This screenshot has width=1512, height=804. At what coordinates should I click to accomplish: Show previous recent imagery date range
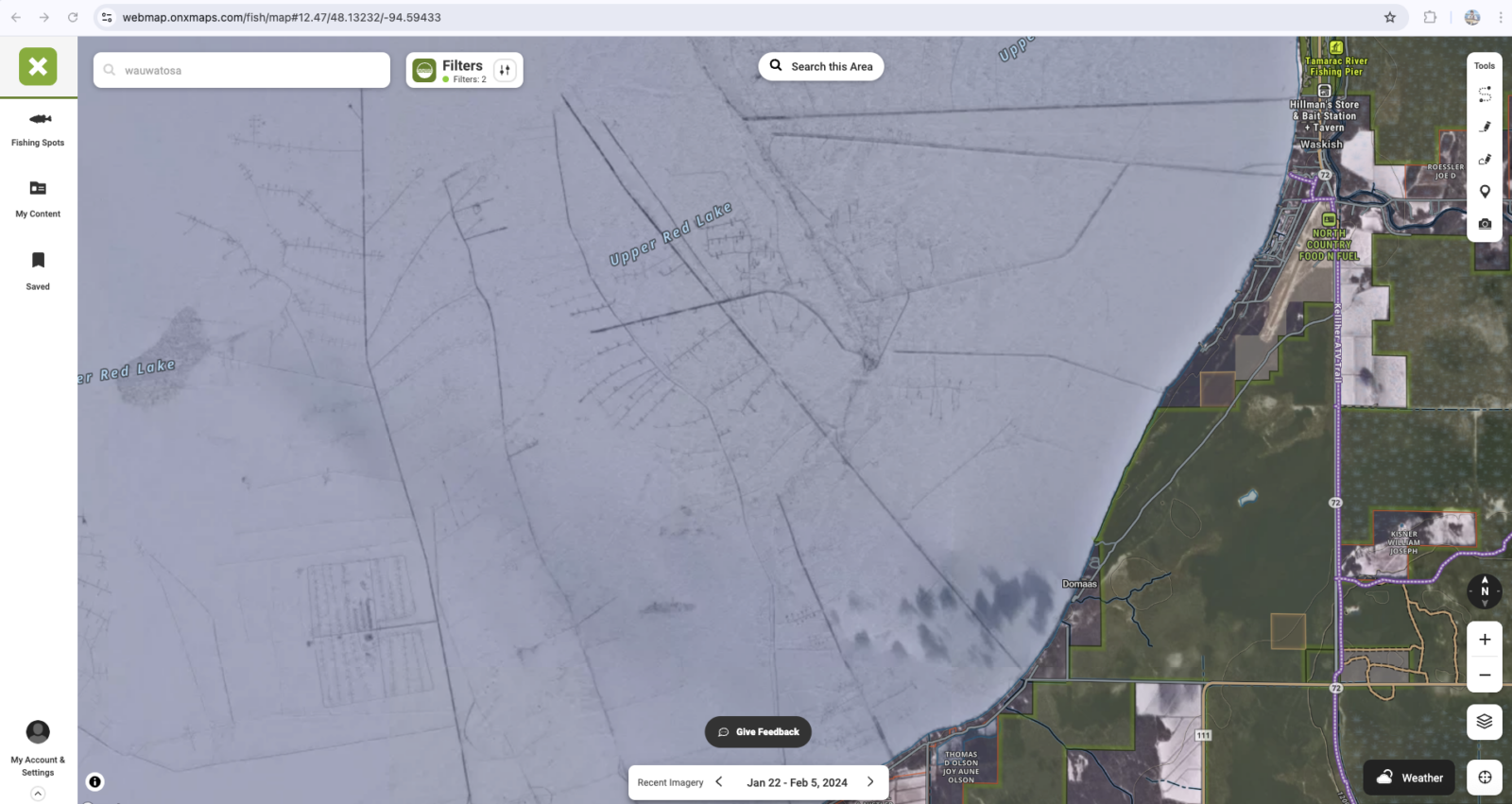[x=719, y=782]
